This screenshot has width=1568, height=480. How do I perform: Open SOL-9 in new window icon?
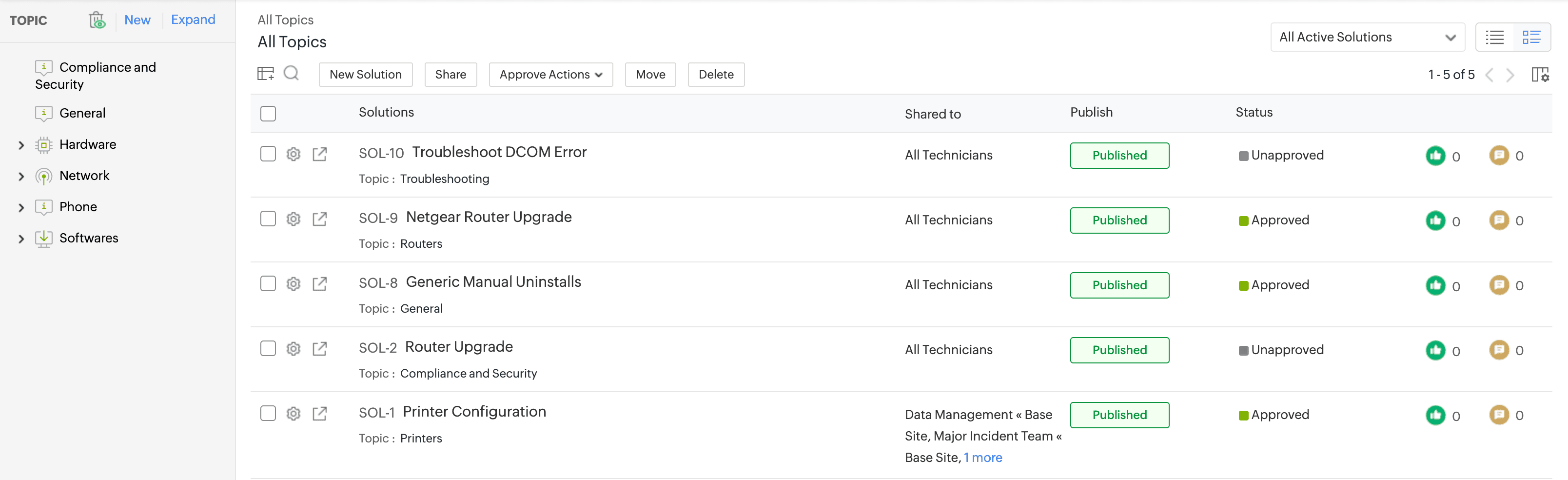[x=319, y=220]
